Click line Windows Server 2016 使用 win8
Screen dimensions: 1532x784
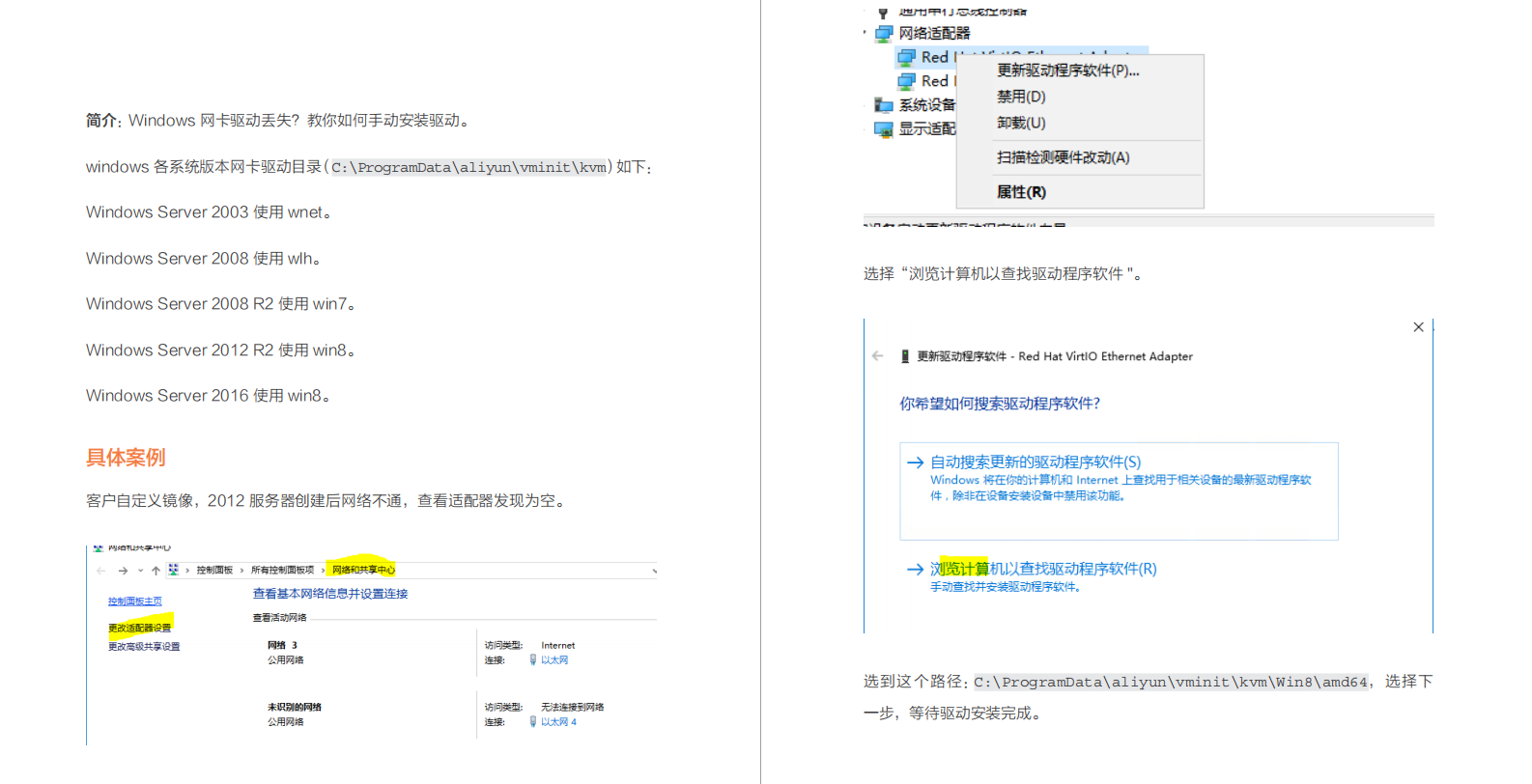click(209, 396)
